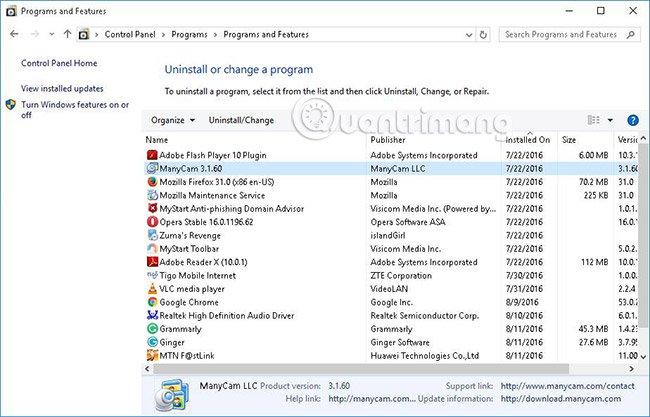The height and width of the screenshot is (417, 650).
Task: Click the 70.2 MB size cell
Action: (x=594, y=182)
